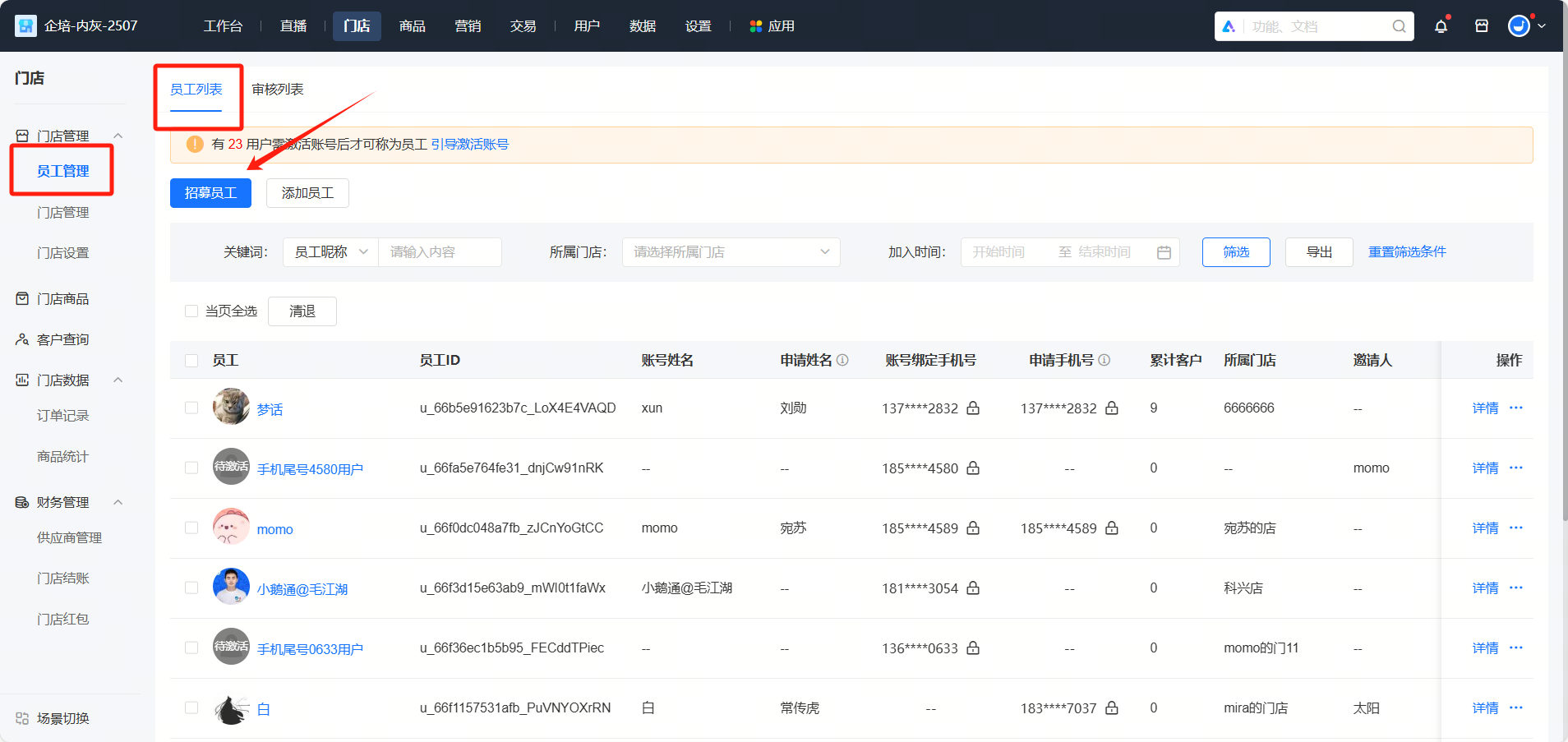
Task: Open the 员工昵称 keyword type dropdown
Action: click(x=330, y=252)
